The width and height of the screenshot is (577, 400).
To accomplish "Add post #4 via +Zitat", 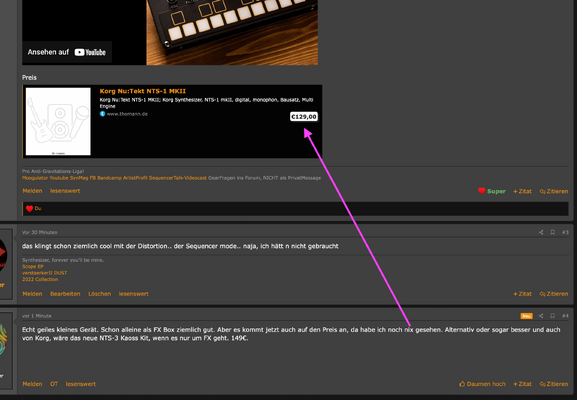I will [x=523, y=384].
